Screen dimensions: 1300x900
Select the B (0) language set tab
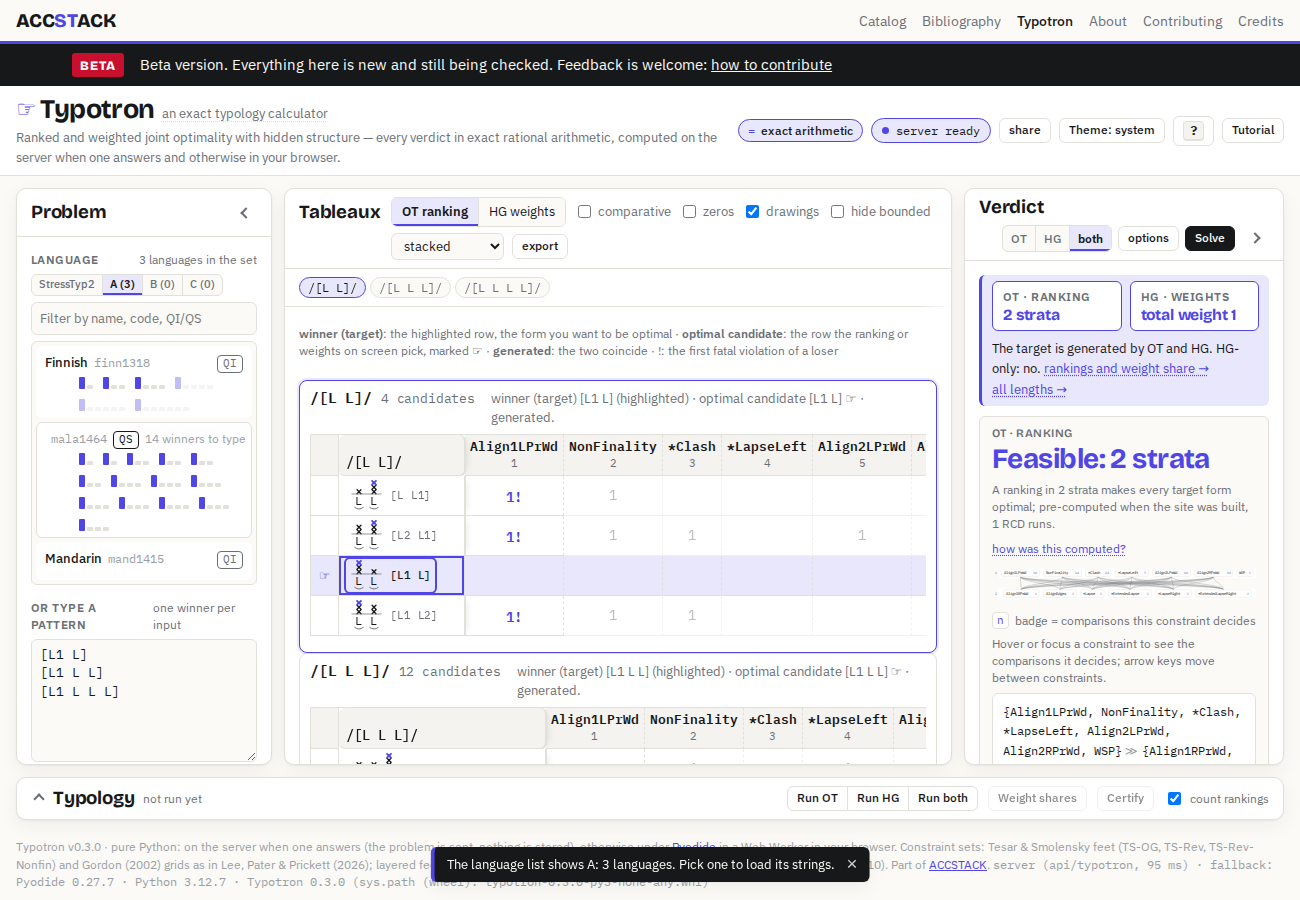pos(162,285)
